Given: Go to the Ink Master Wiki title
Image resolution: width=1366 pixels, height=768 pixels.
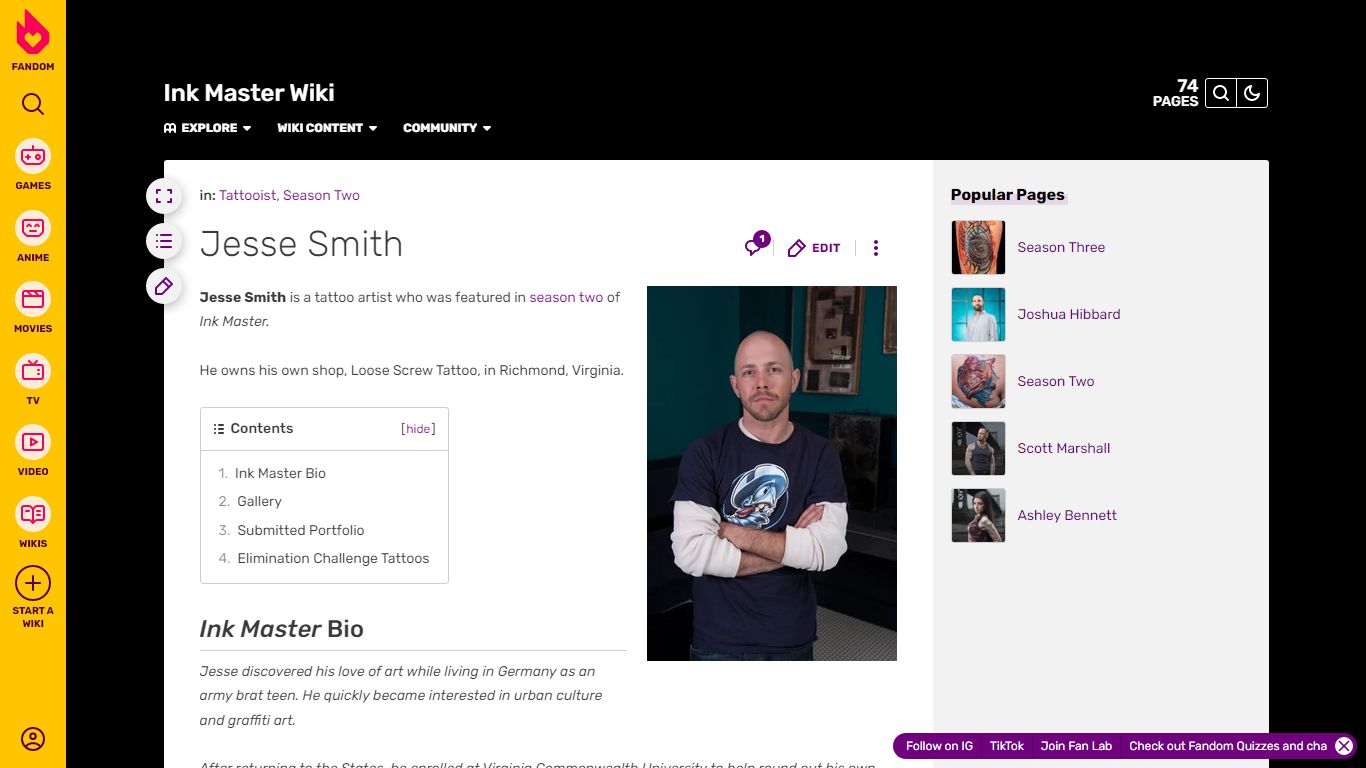Looking at the screenshot, I should coord(249,93).
